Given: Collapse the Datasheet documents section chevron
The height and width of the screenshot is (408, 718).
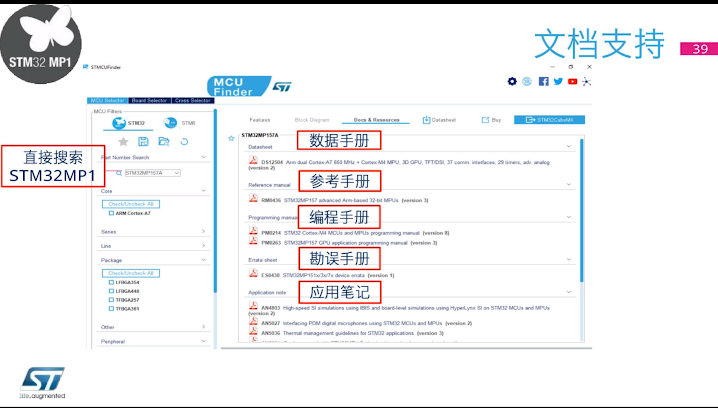Looking at the screenshot, I should pyautogui.click(x=569, y=147).
